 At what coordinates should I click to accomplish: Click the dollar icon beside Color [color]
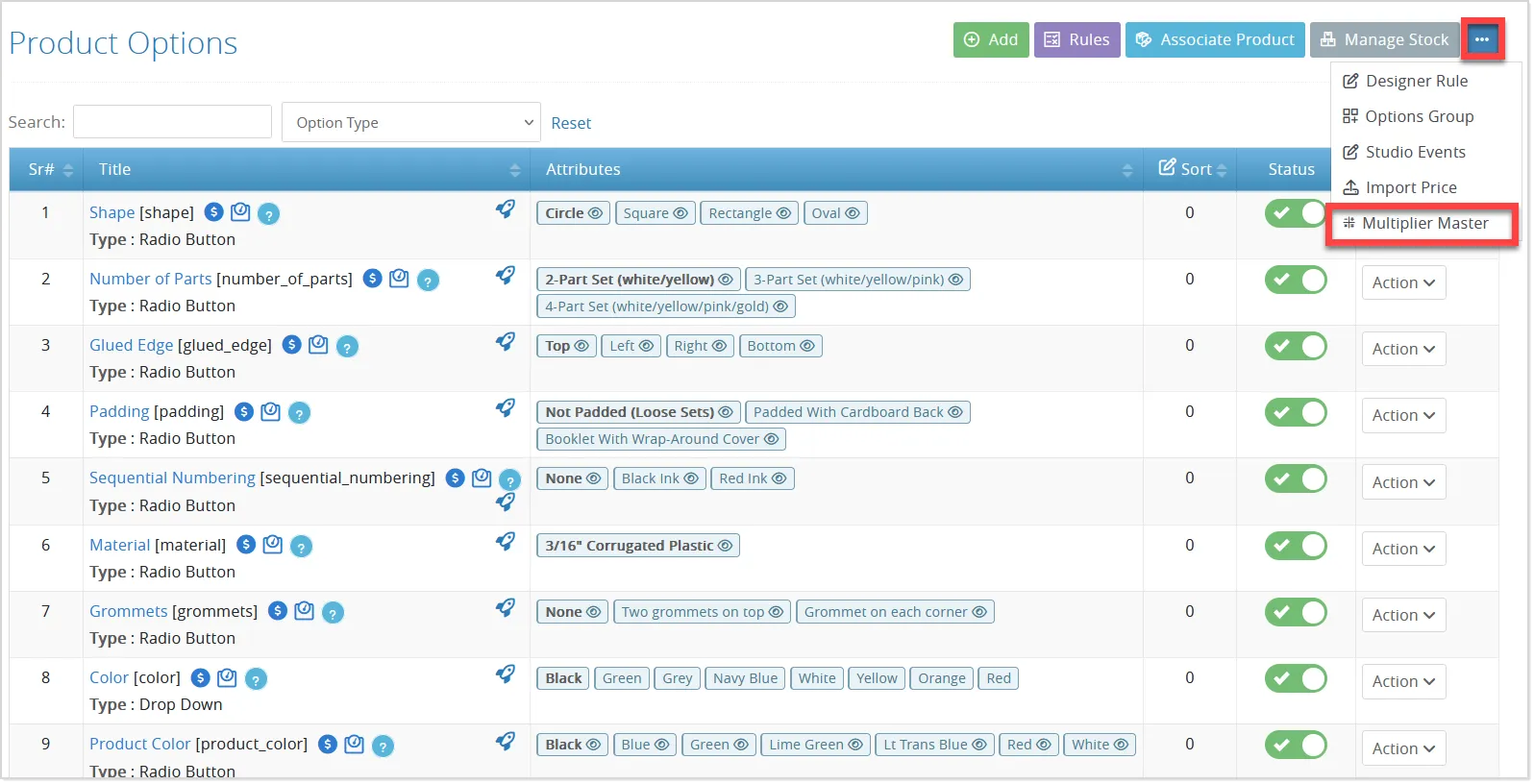point(201,677)
